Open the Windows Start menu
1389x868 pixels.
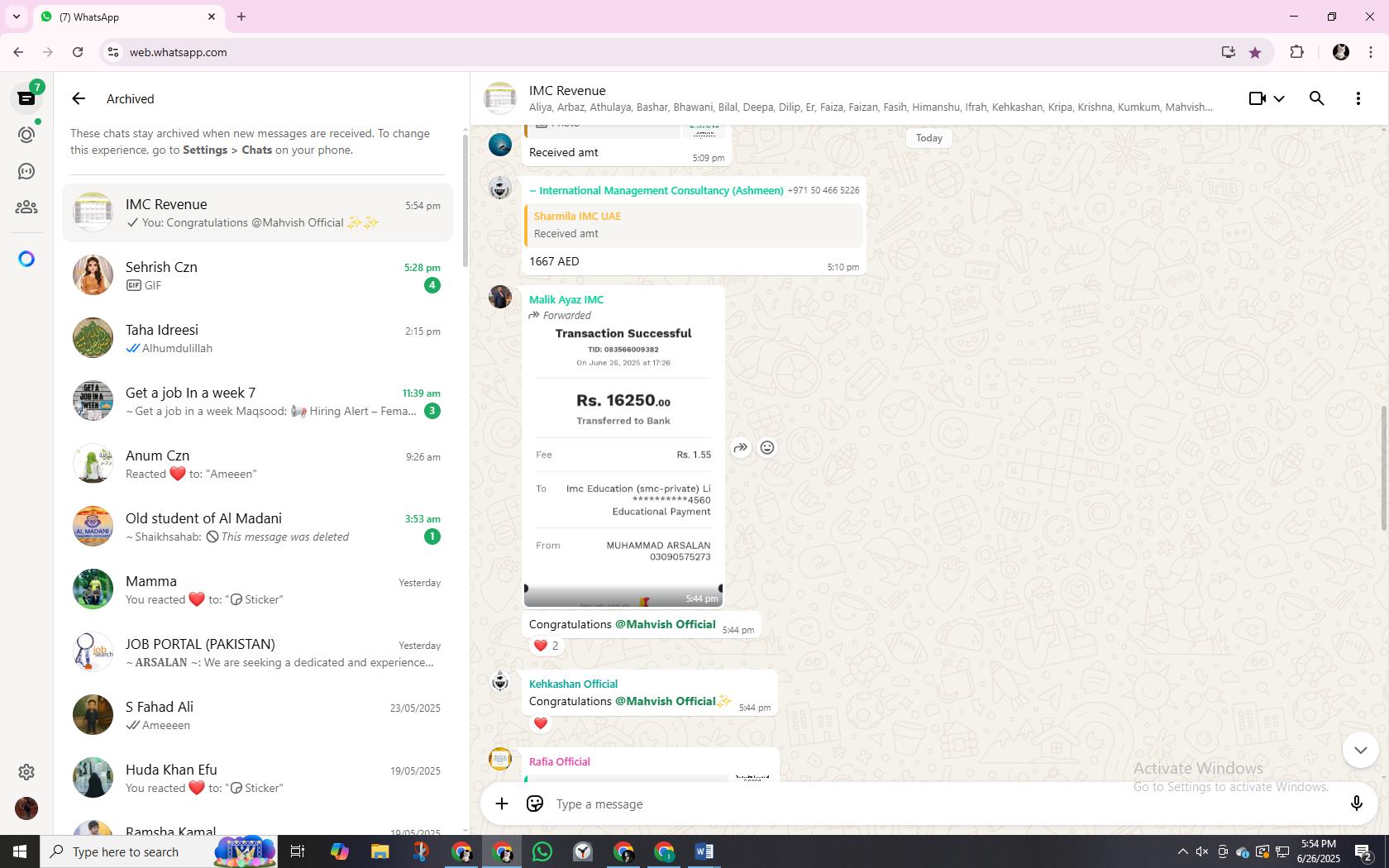point(20,851)
